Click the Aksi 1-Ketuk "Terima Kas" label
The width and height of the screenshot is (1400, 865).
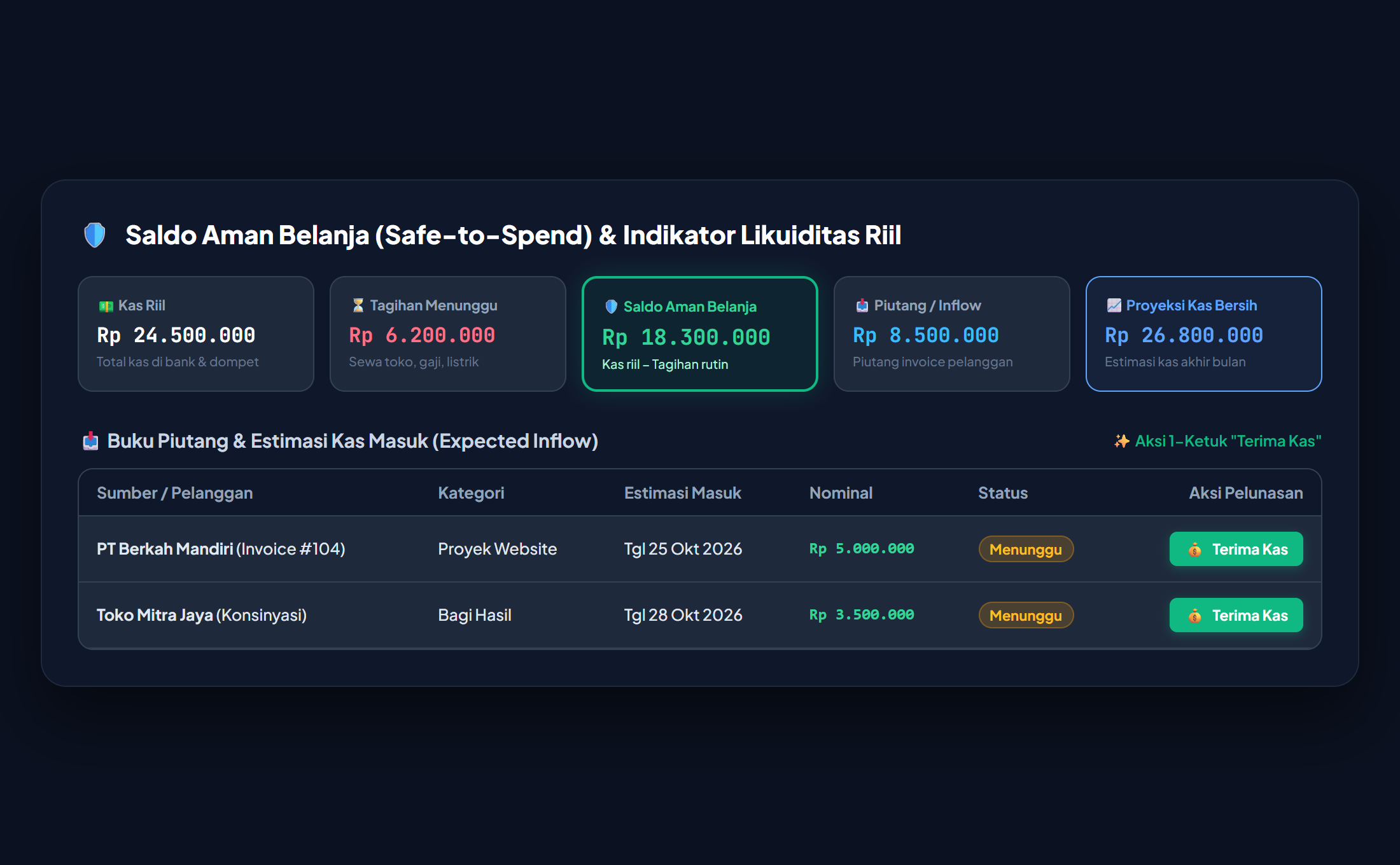1228,441
